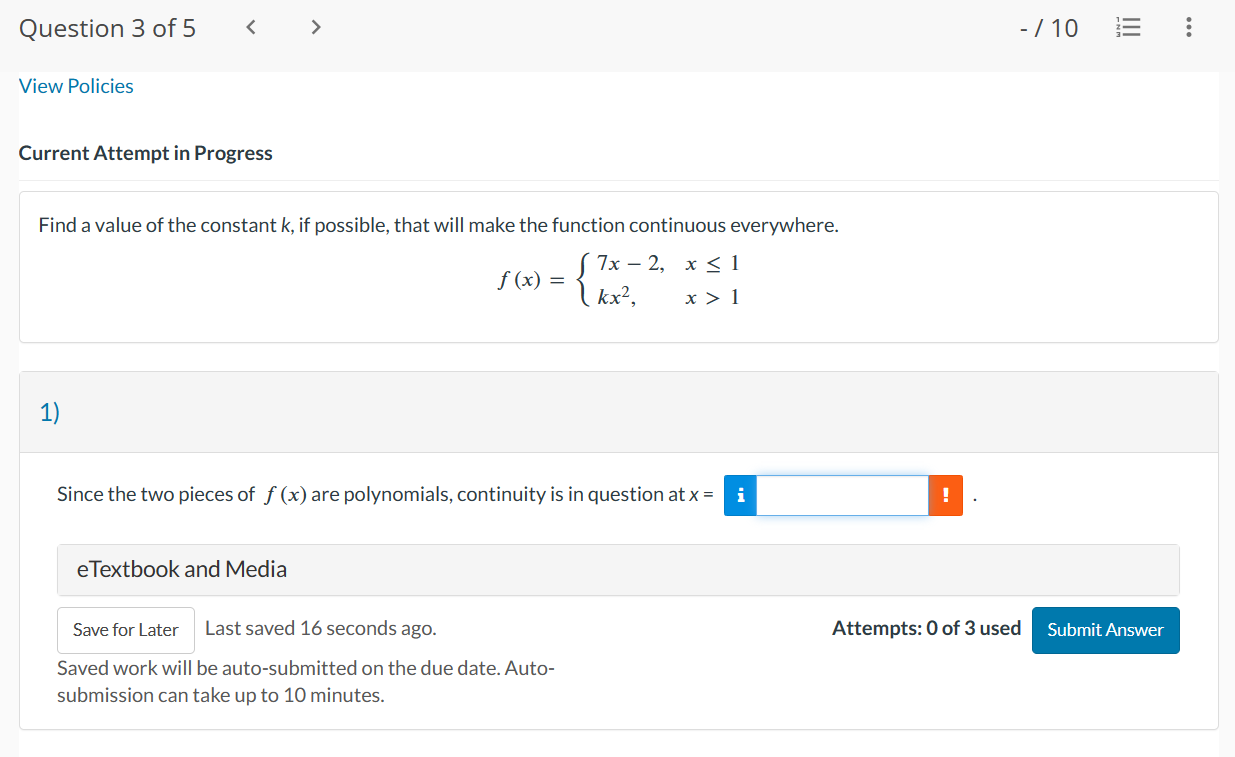Open the numbered question list icon
Screen dimensions: 1235x757
tap(1128, 27)
